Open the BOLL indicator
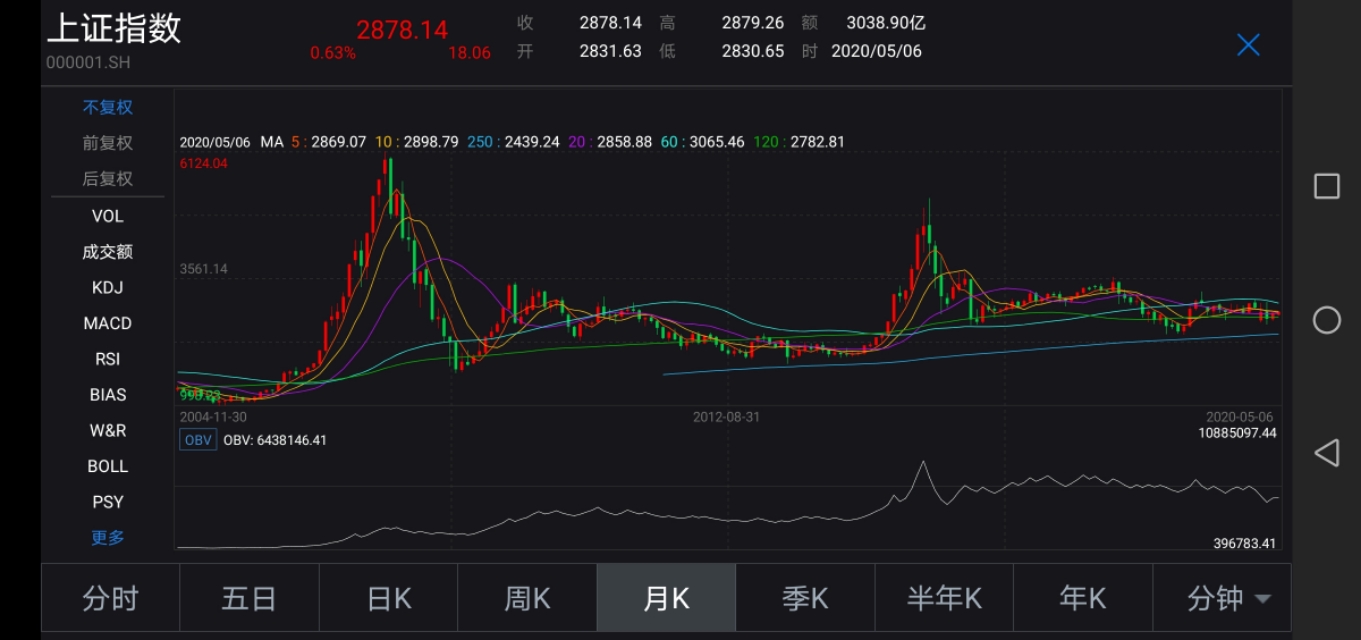The width and height of the screenshot is (1361, 640). click(x=107, y=466)
